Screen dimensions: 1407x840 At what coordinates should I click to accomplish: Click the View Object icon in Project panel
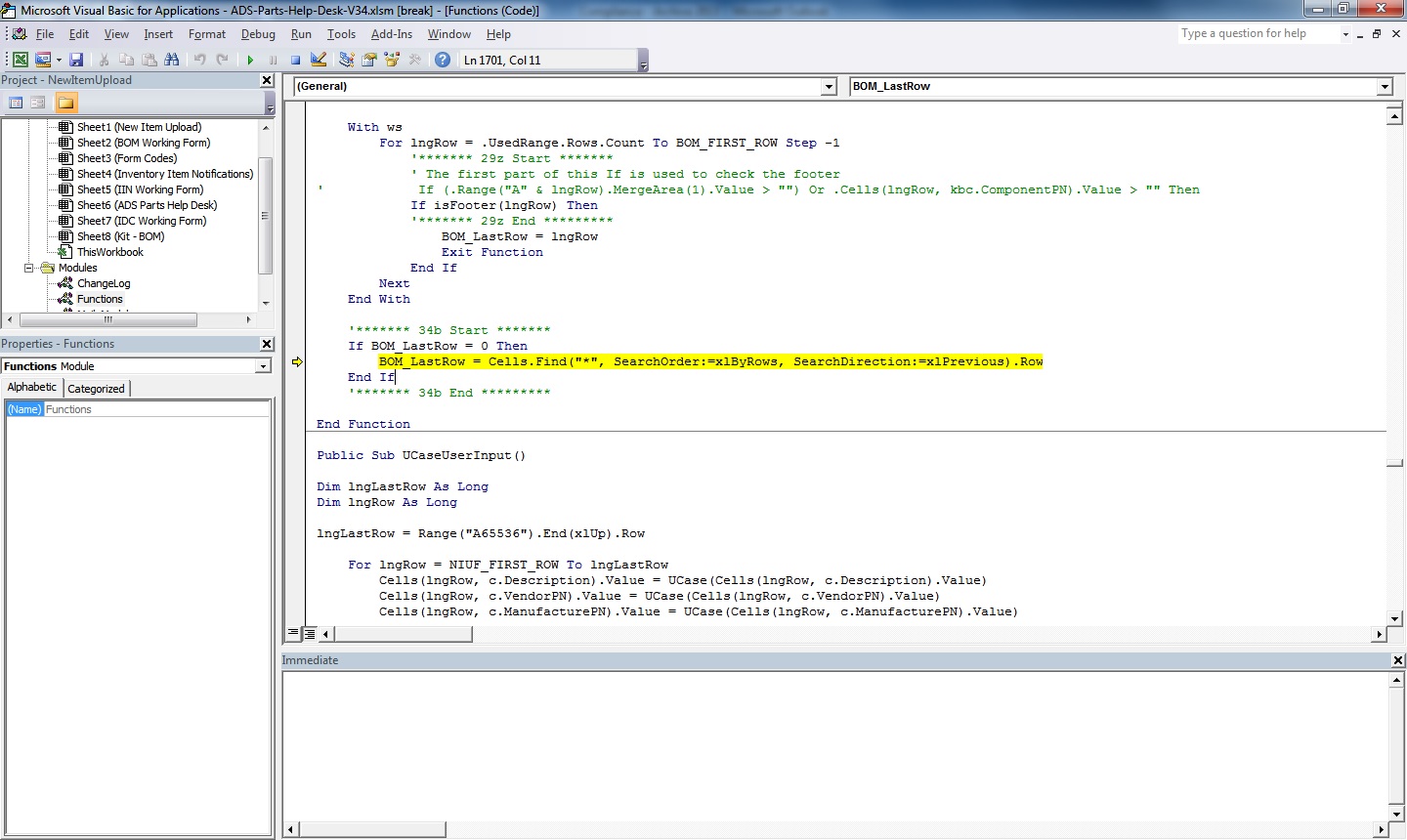click(x=38, y=103)
